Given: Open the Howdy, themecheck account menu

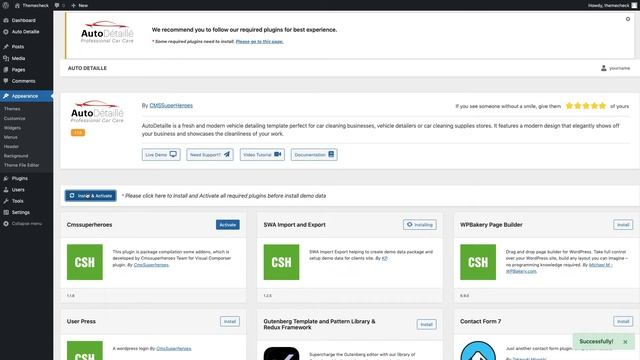Looking at the screenshot, I should [x=612, y=5].
